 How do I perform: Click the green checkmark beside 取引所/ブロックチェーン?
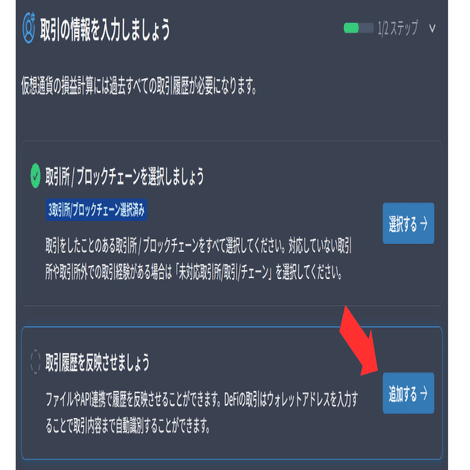pyautogui.click(x=35, y=176)
